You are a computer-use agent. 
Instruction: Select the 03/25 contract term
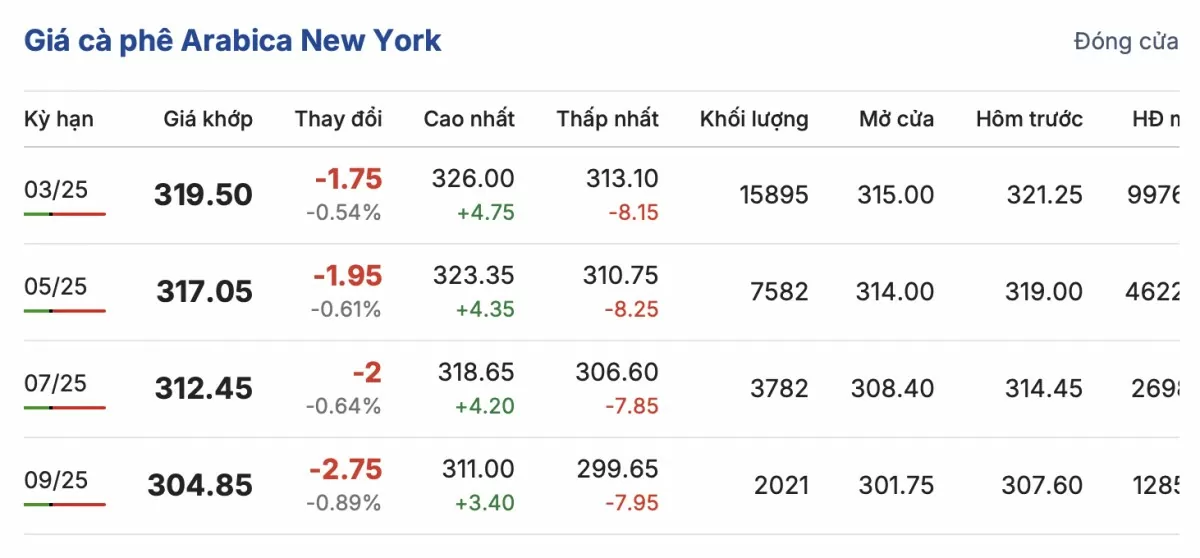(x=56, y=189)
